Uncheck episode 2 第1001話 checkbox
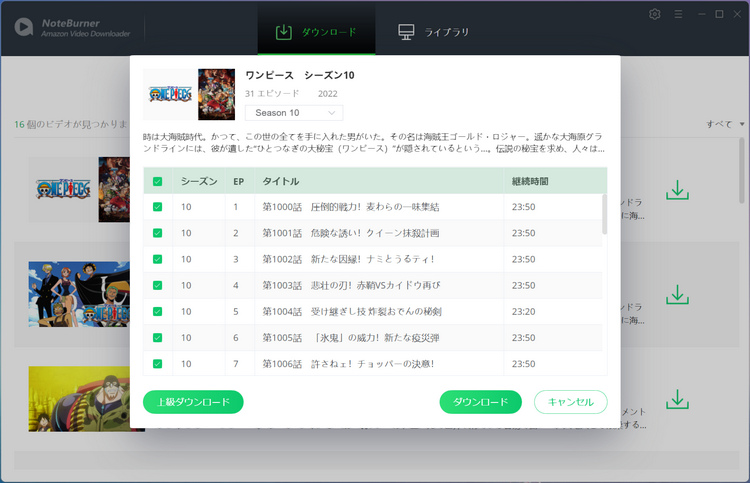 pos(157,233)
